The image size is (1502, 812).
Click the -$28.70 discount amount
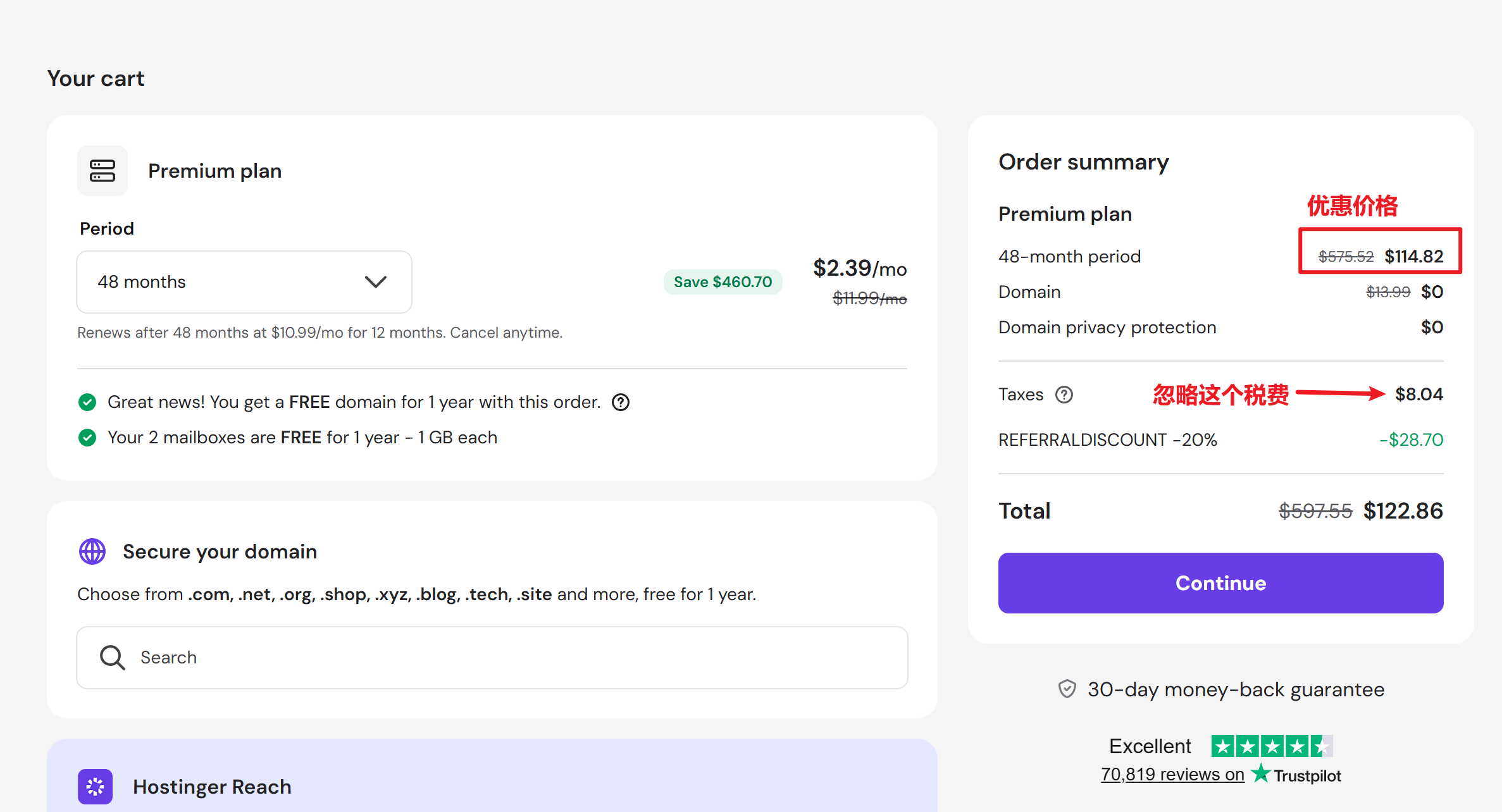coord(1412,440)
